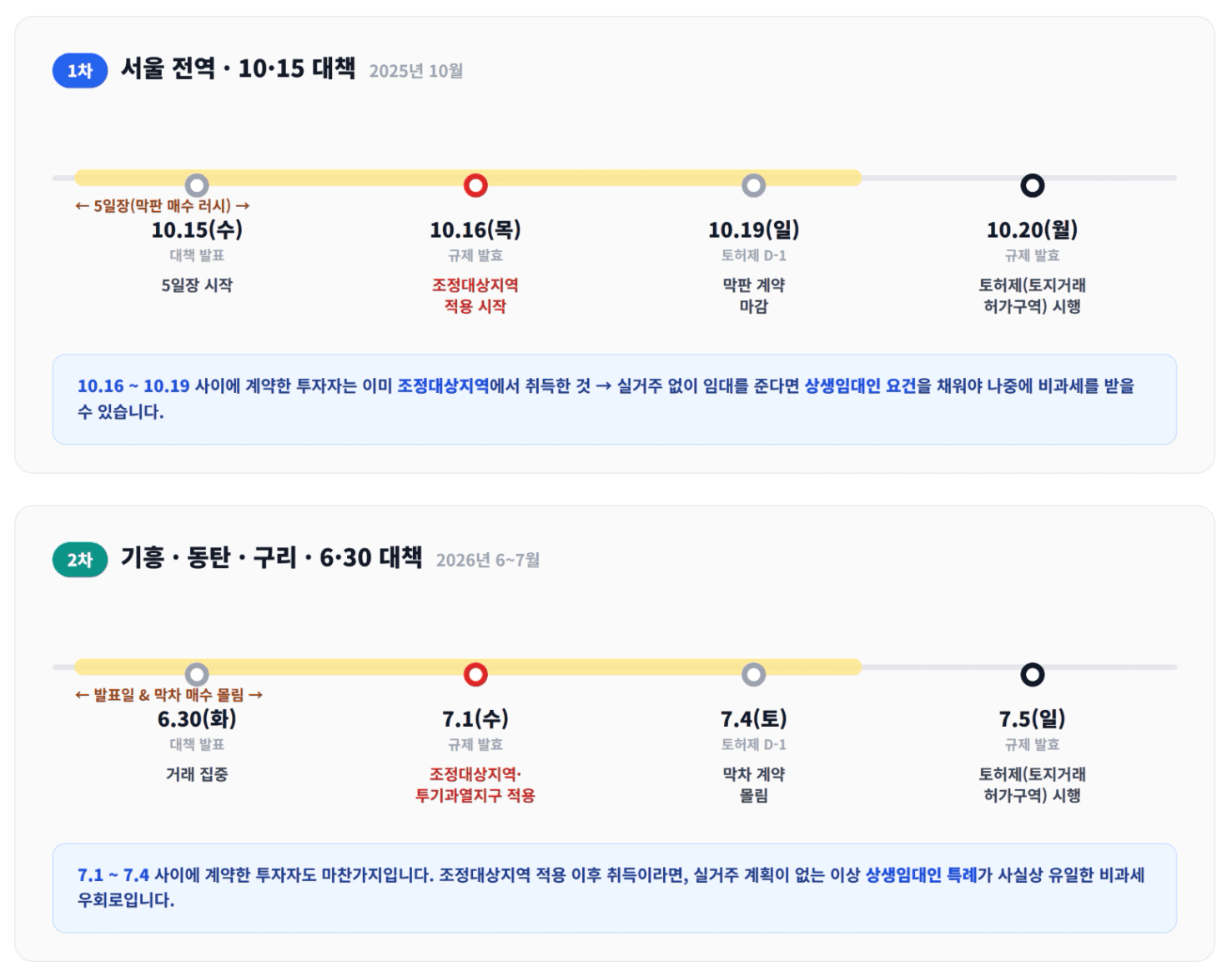Select the 10.15(수) gray timeline marker
Viewport: 1232px width, 977px height.
coord(197,185)
